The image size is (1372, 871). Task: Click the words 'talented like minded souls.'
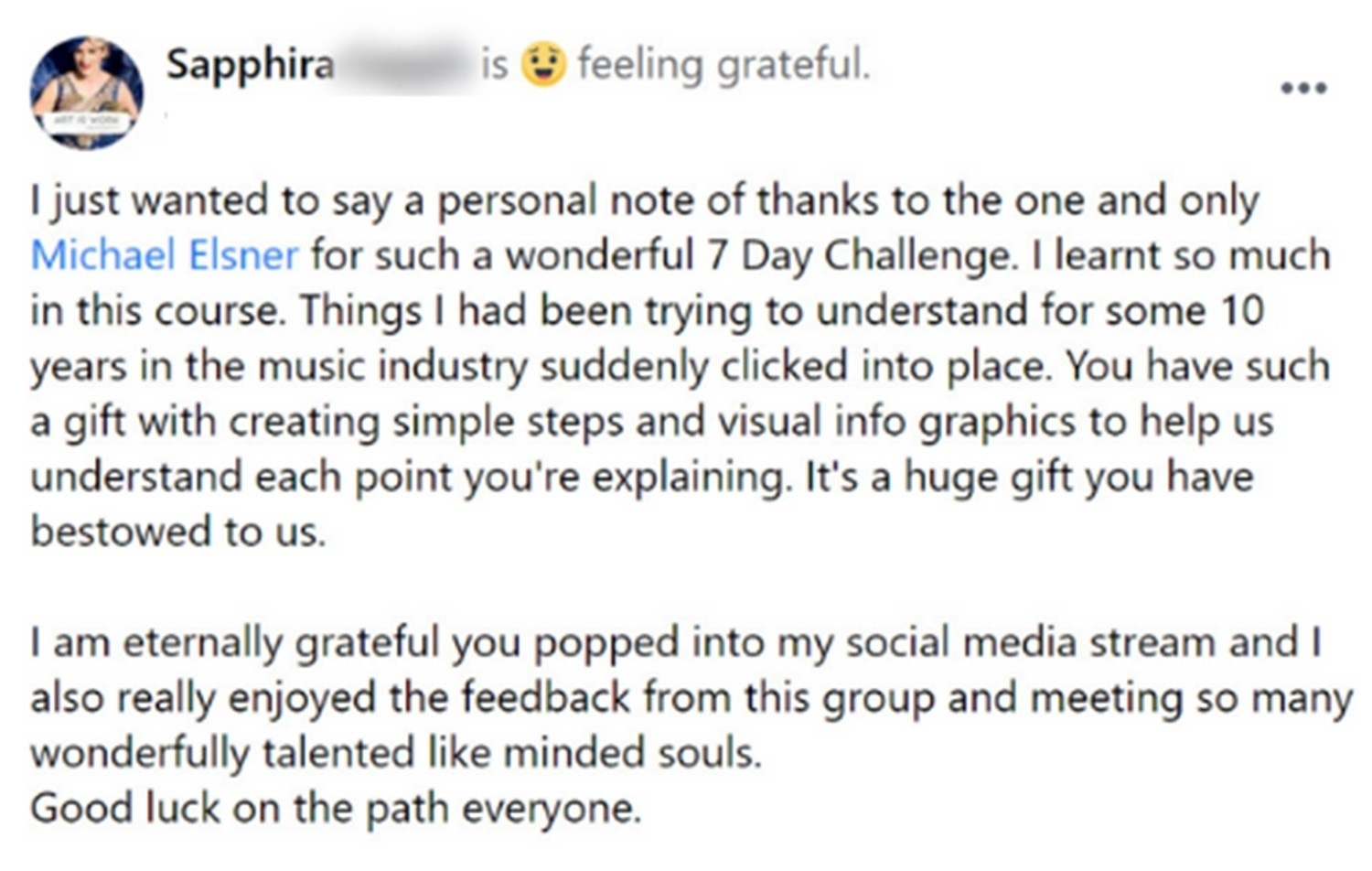(511, 754)
